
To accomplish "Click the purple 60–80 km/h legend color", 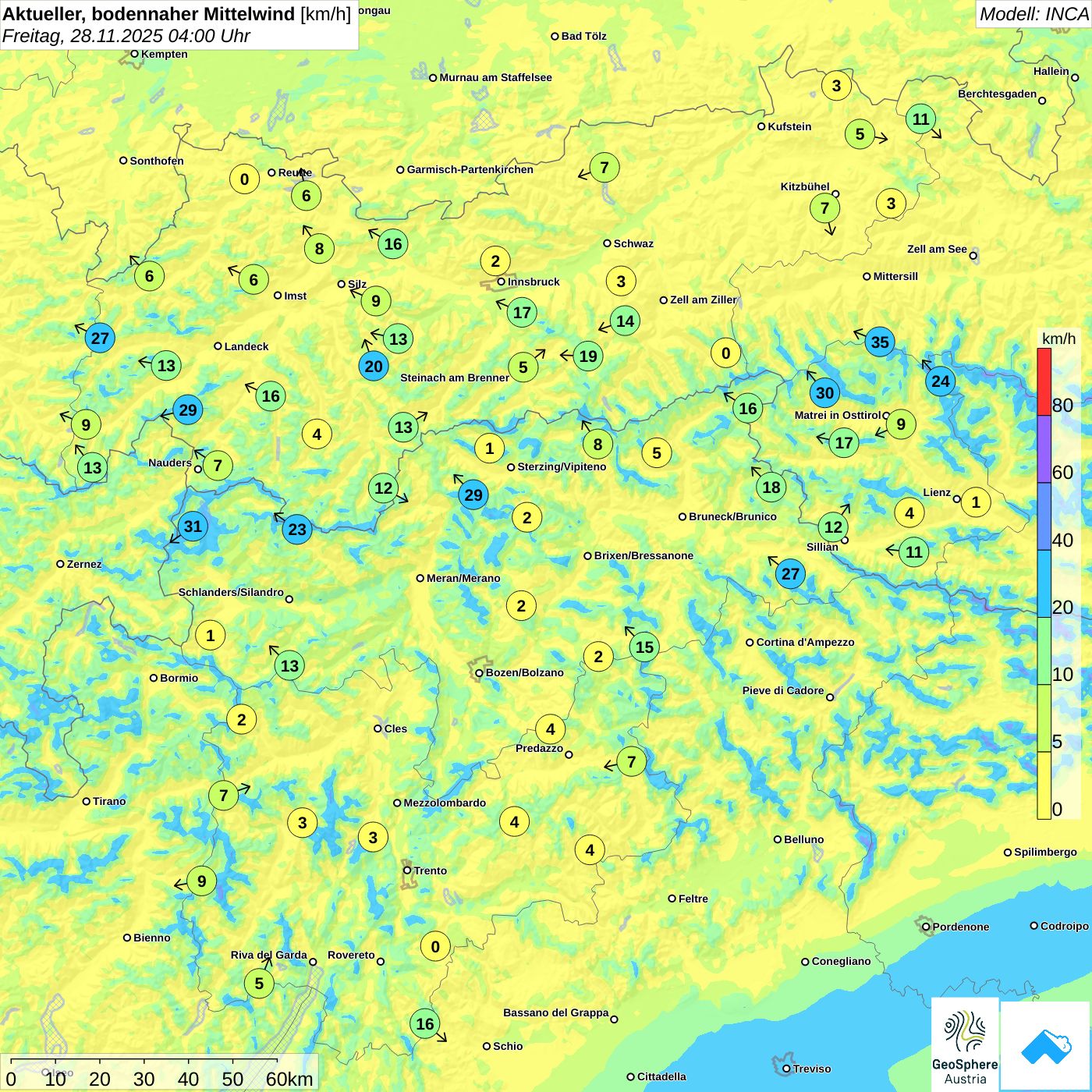I will click(x=1044, y=449).
